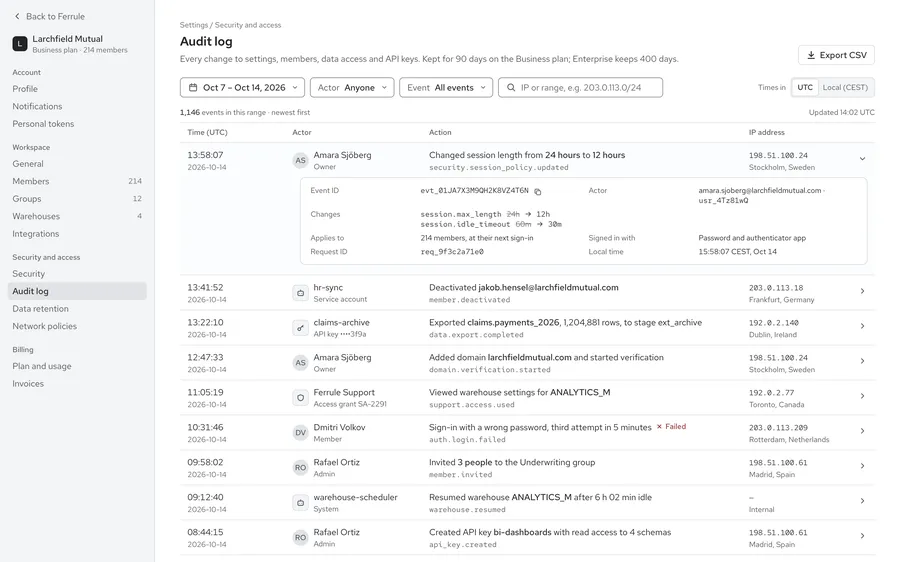Click the Updated 14:02 UTC timestamp
This screenshot has width=900, height=562.
point(841,113)
